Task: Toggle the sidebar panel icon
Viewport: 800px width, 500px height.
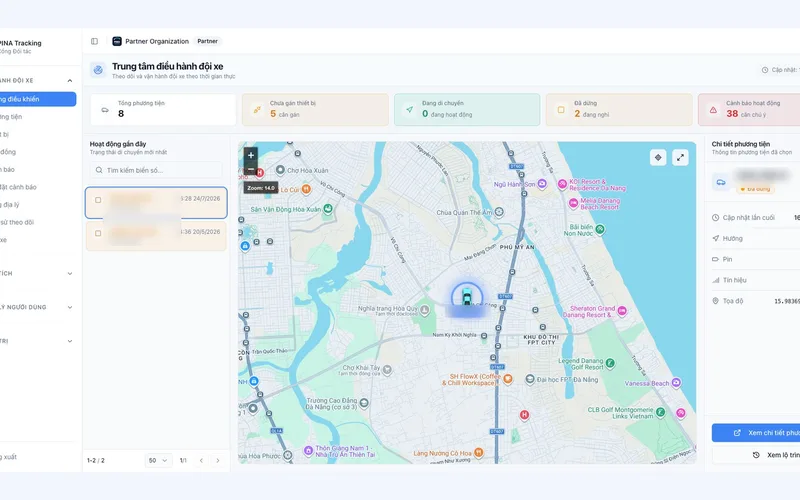Action: (94, 41)
